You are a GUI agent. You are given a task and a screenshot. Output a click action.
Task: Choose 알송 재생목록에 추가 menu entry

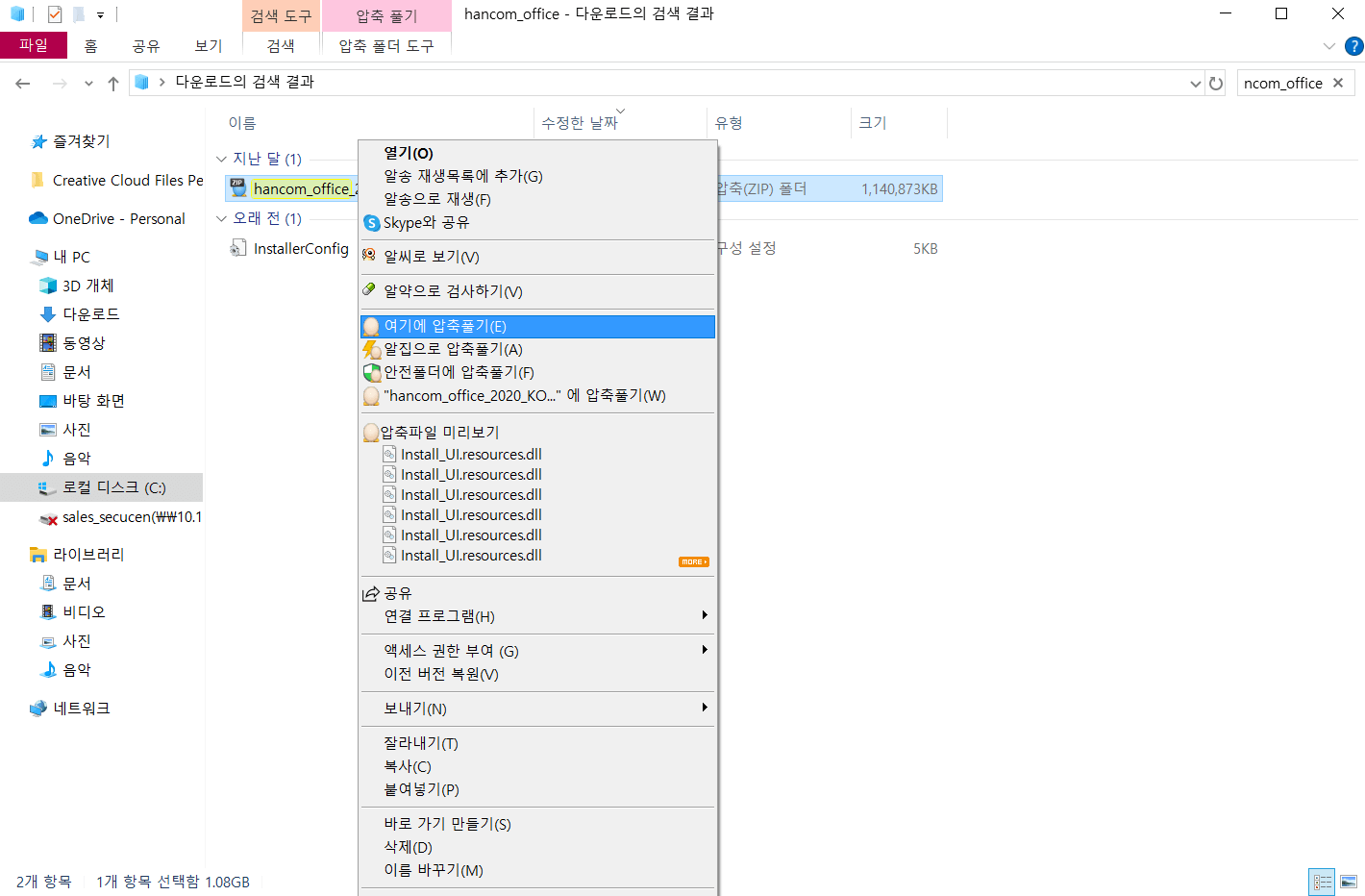click(537, 176)
